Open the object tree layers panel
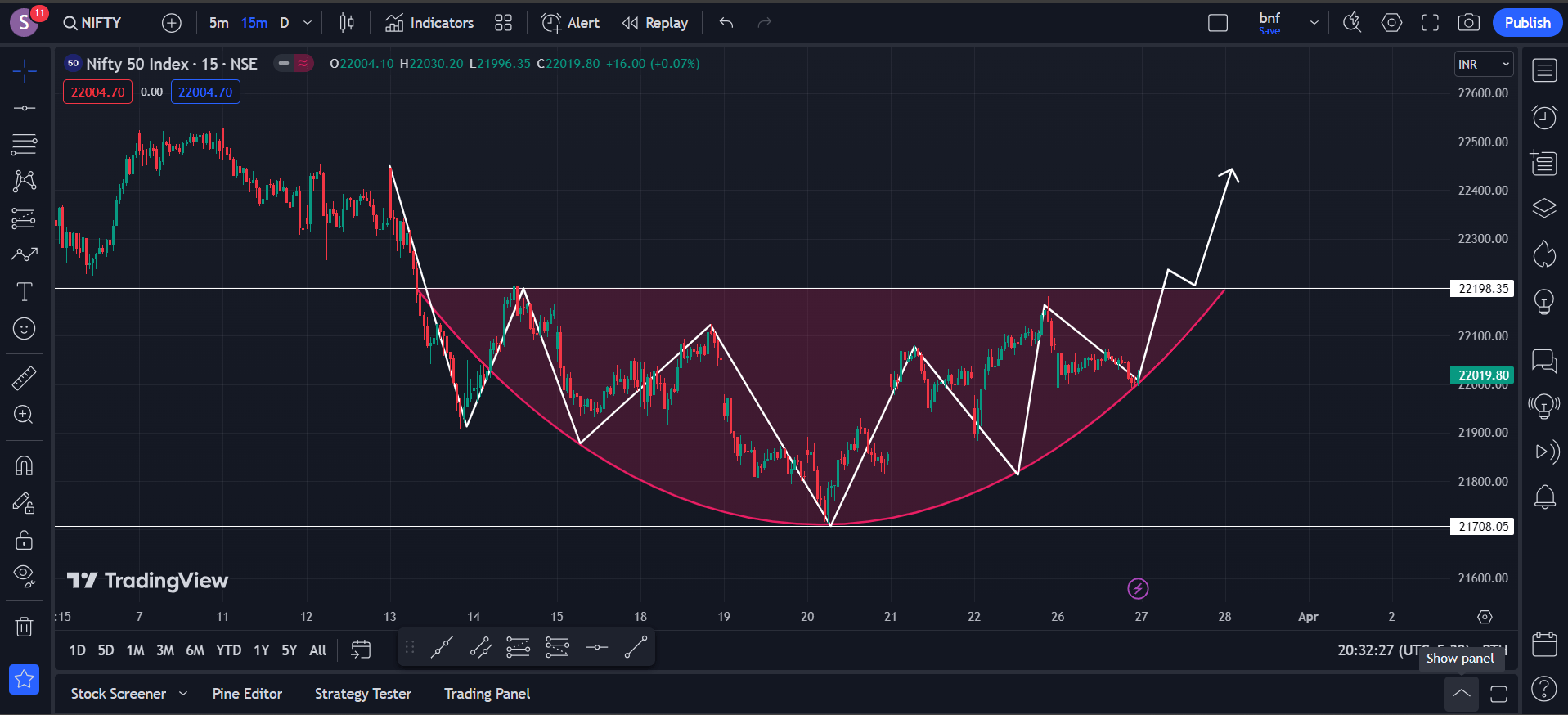Screen dimensions: 1568x715 tap(1544, 208)
